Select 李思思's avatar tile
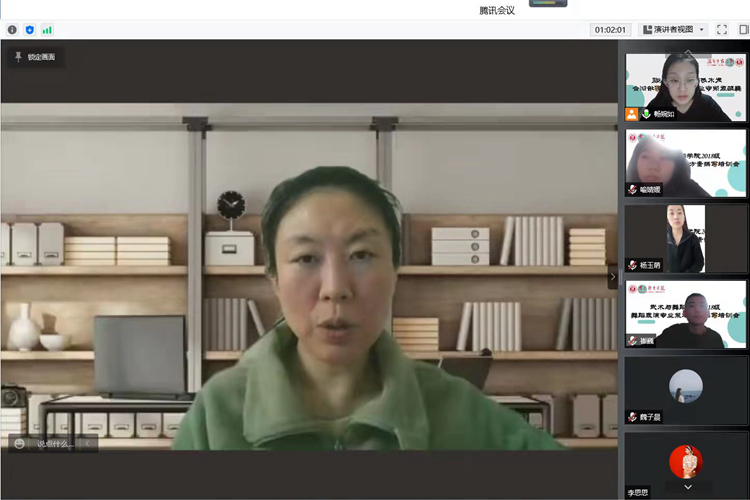Image resolution: width=750 pixels, height=500 pixels. (x=685, y=464)
